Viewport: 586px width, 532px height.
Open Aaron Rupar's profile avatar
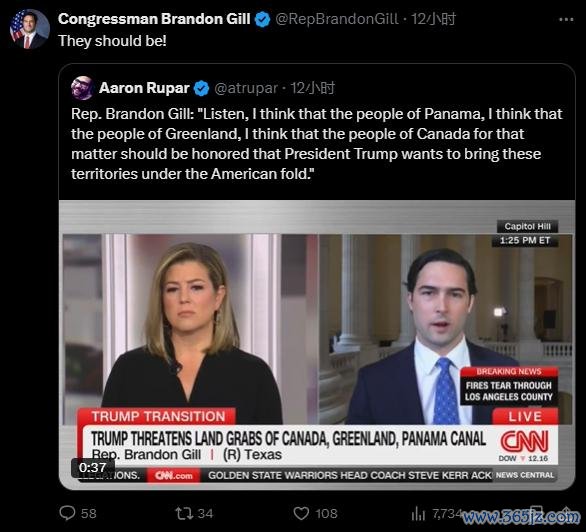coord(82,88)
